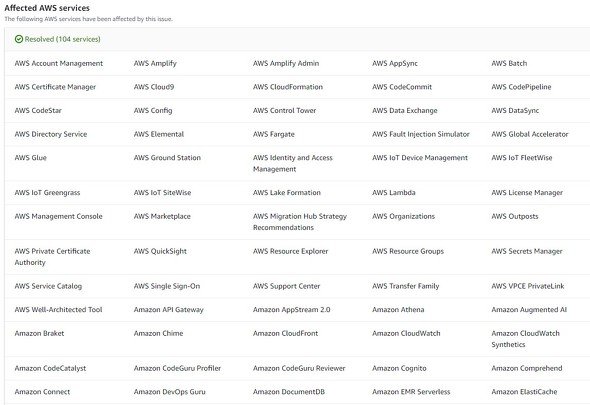This screenshot has height=405, width=590.
Task: Select AWS Fault Injection Simulator
Action: (x=421, y=134)
